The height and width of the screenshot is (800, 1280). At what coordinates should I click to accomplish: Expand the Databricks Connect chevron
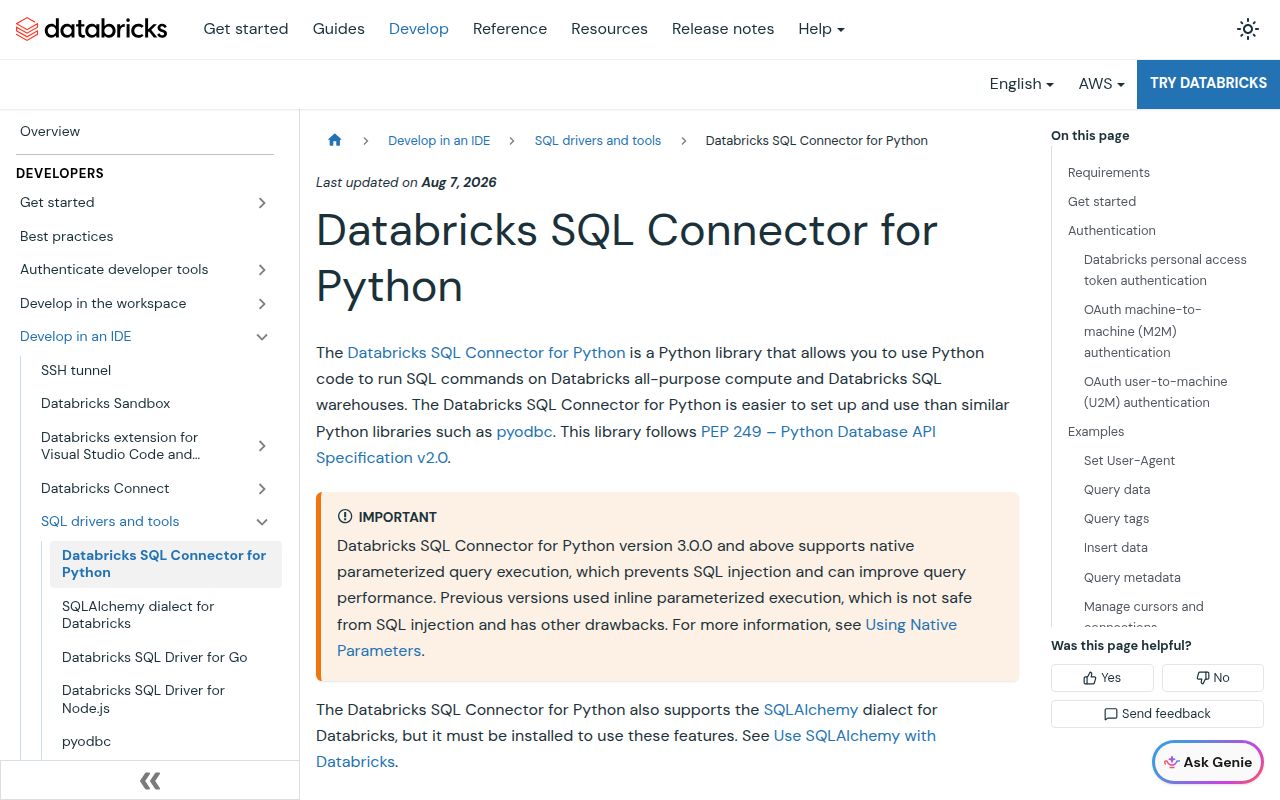click(x=262, y=489)
